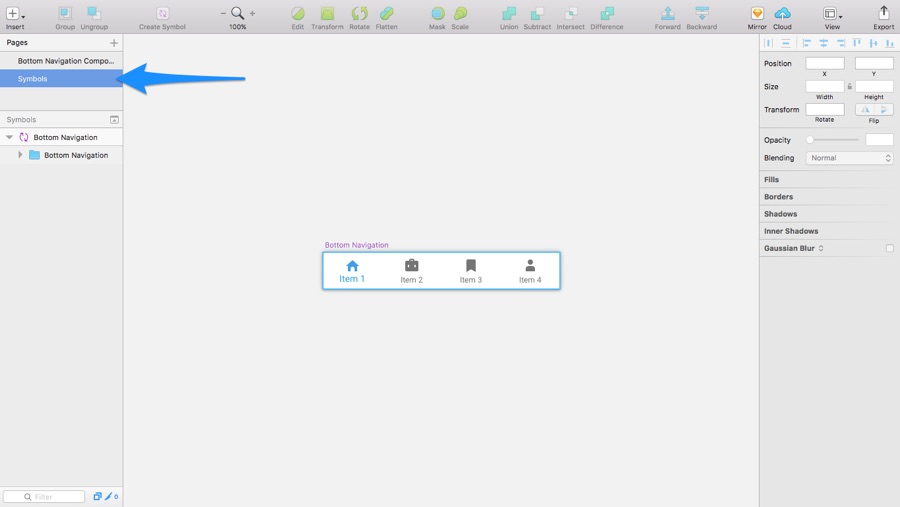Screen dimensions: 900x507
Task: Distribute vertically alignment icon
Action: click(x=786, y=43)
